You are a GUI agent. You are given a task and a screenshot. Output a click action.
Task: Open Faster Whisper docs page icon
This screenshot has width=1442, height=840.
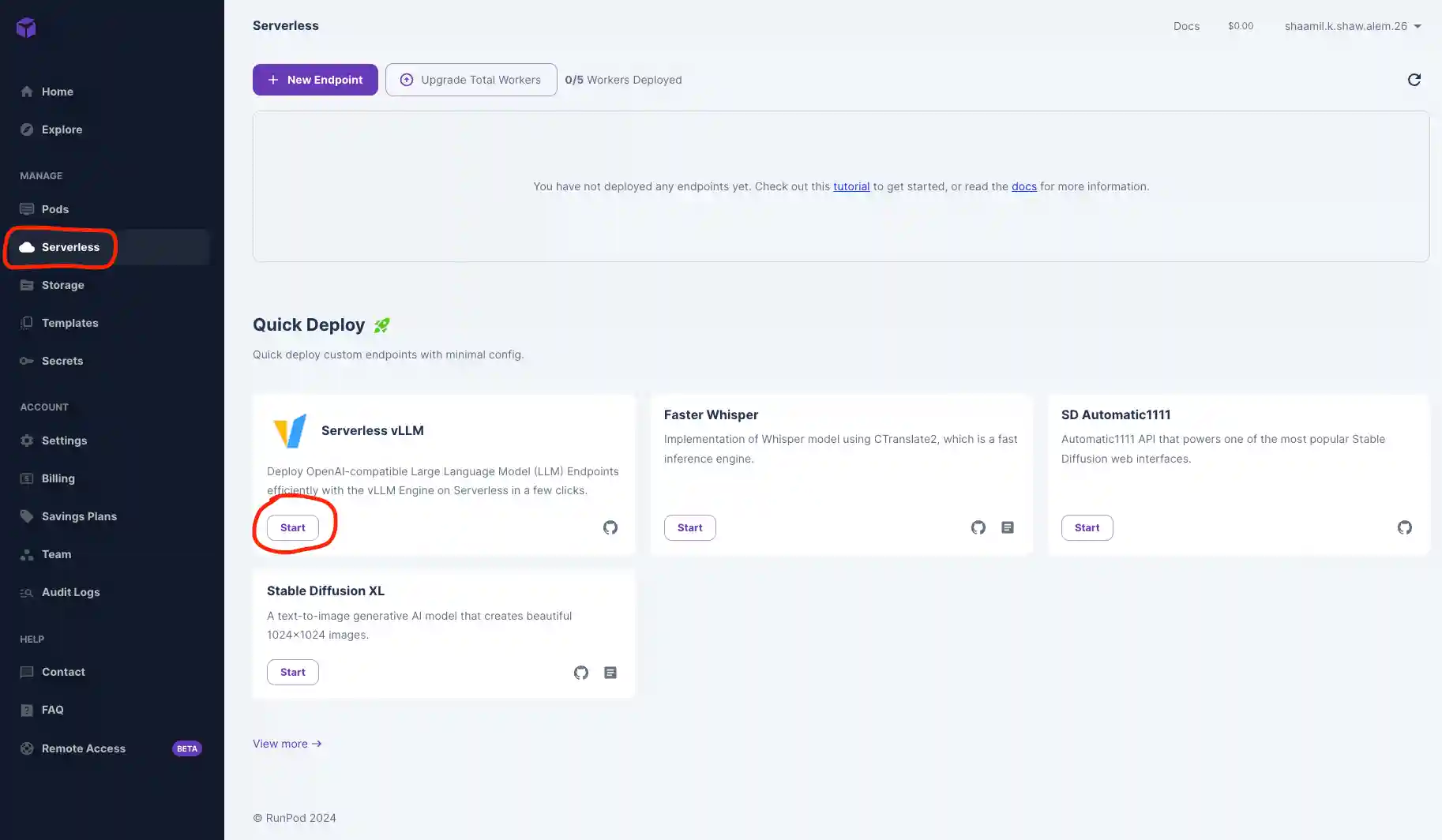pyautogui.click(x=1008, y=527)
